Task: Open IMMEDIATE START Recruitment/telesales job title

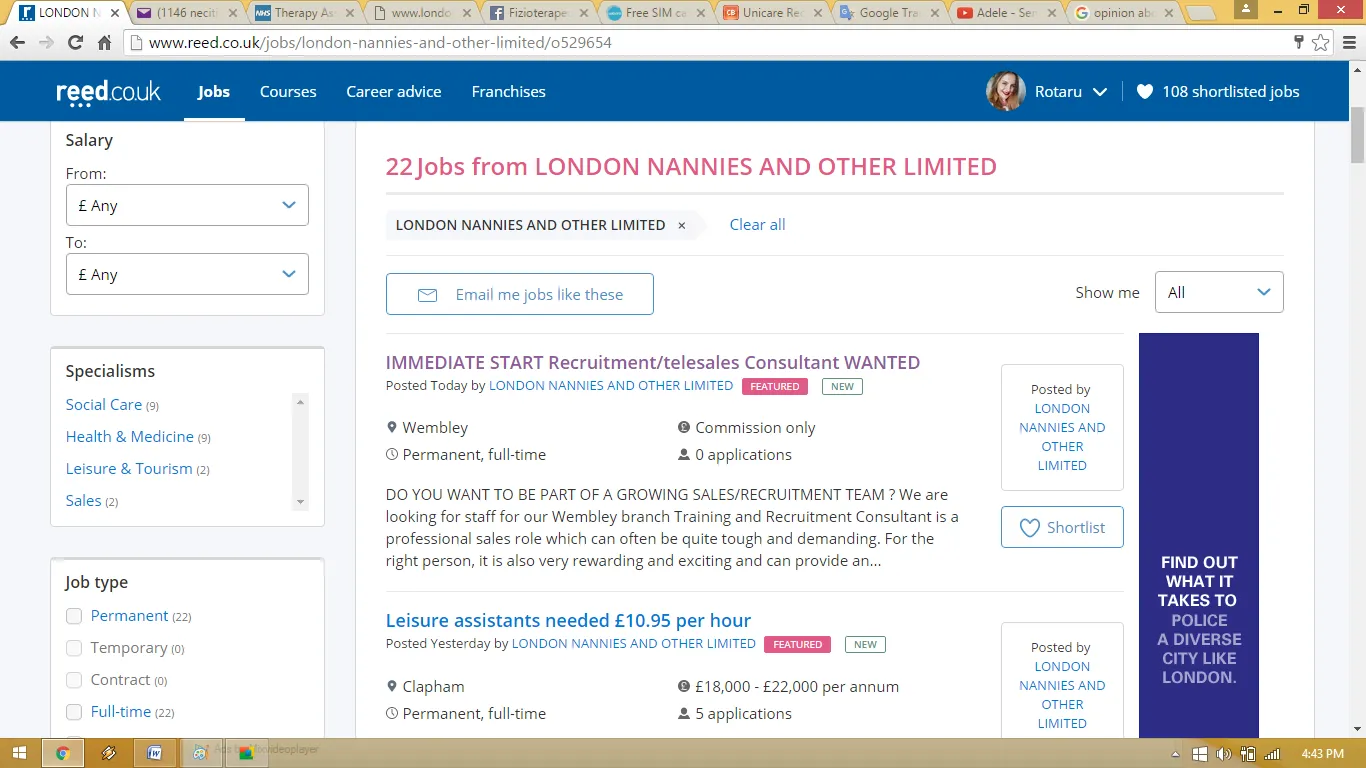Action: click(653, 362)
